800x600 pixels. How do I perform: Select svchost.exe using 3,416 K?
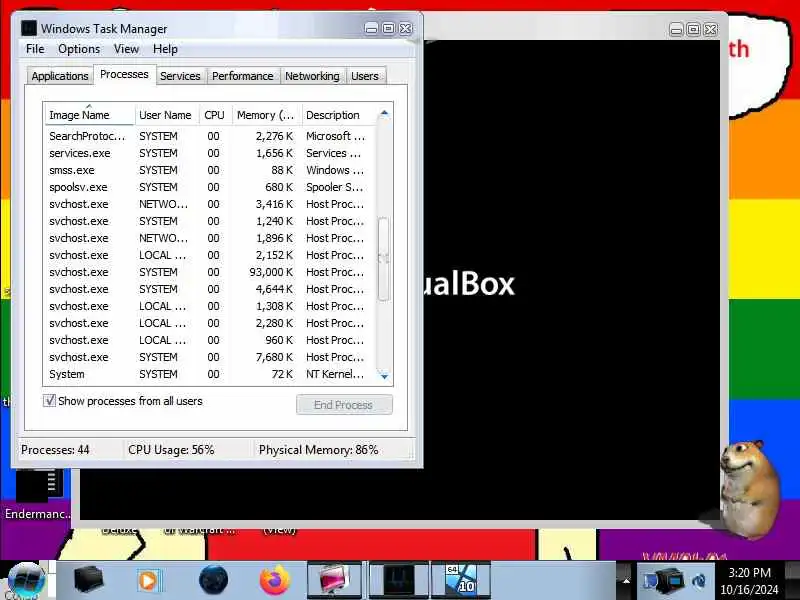pyautogui.click(x=209, y=204)
